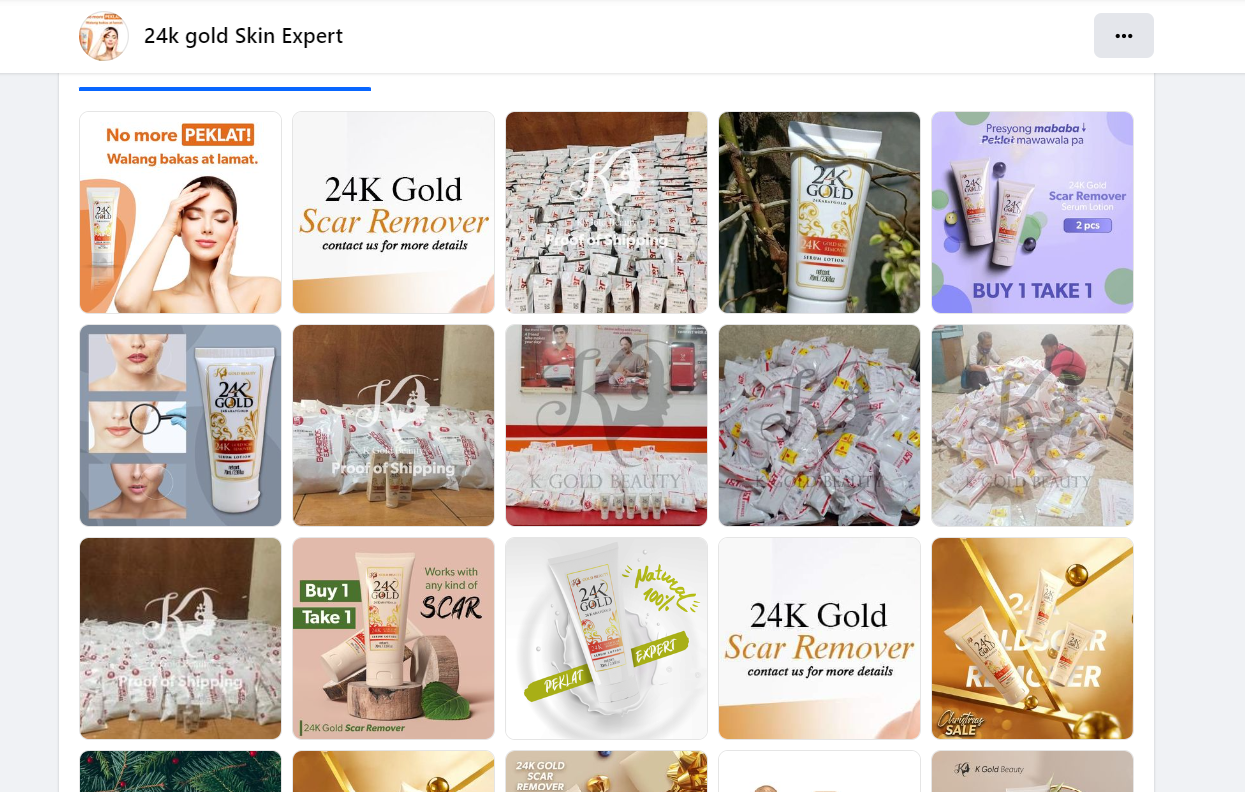Open the gold Christmas Sale photo
Viewport: 1245px width, 792px height.
click(x=1033, y=638)
